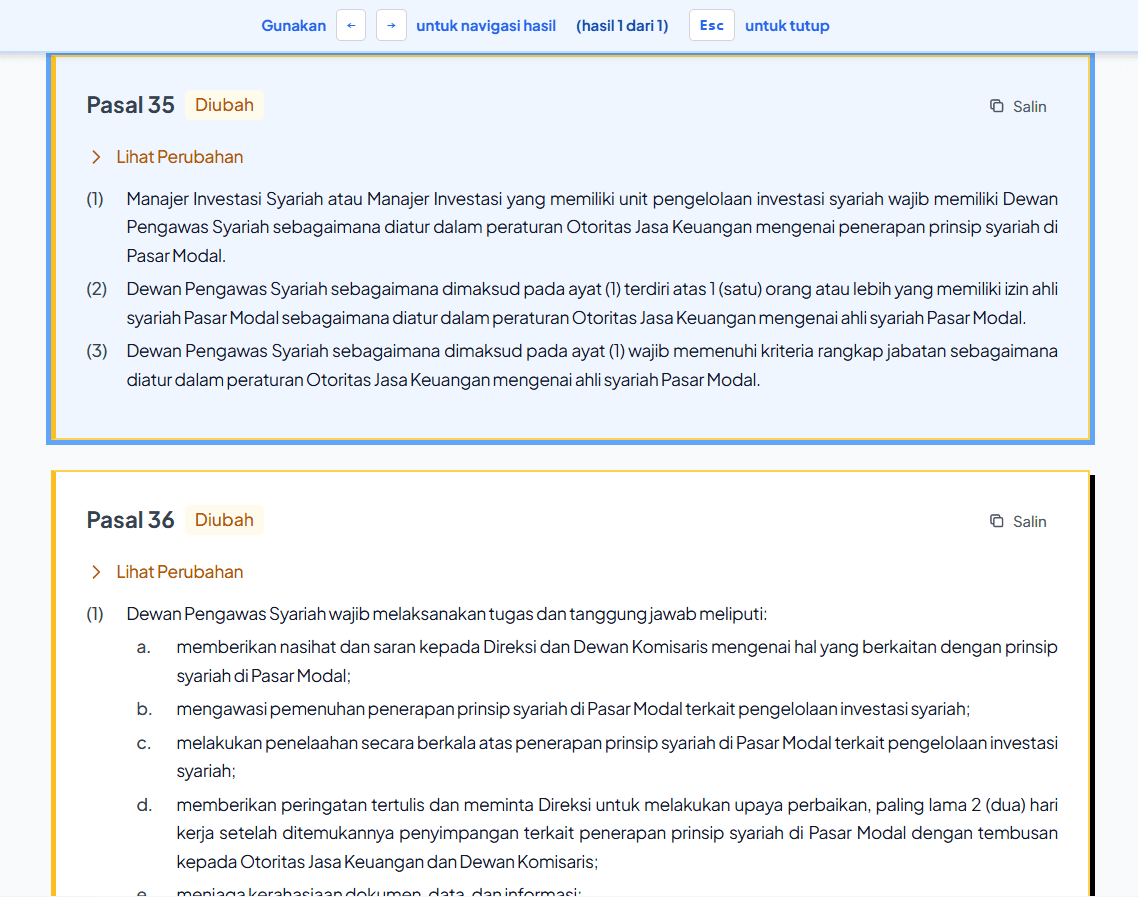Click the right arrow to navigate results

pos(390,25)
